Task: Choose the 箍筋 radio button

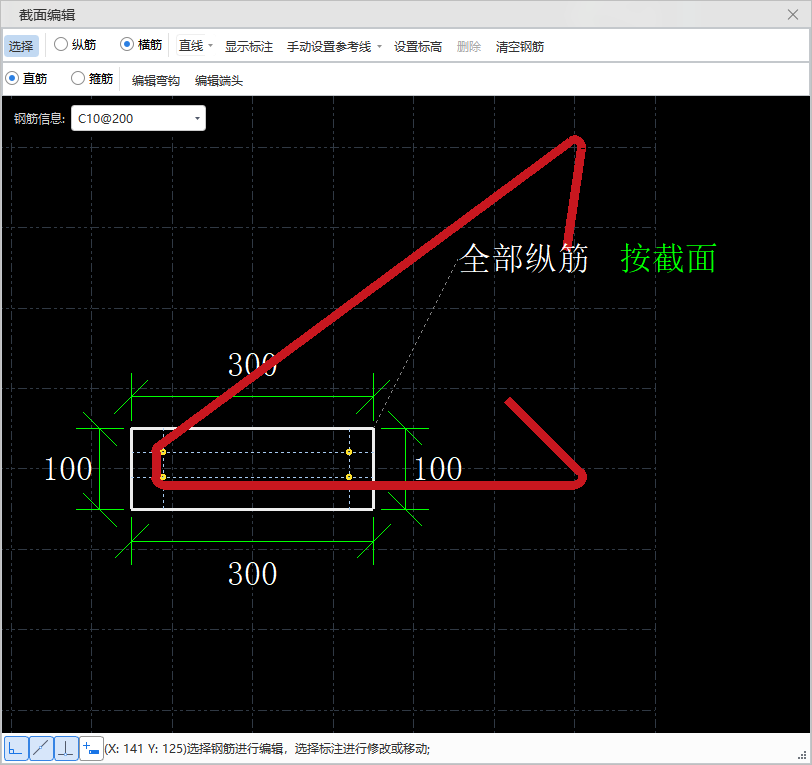Action: point(92,78)
